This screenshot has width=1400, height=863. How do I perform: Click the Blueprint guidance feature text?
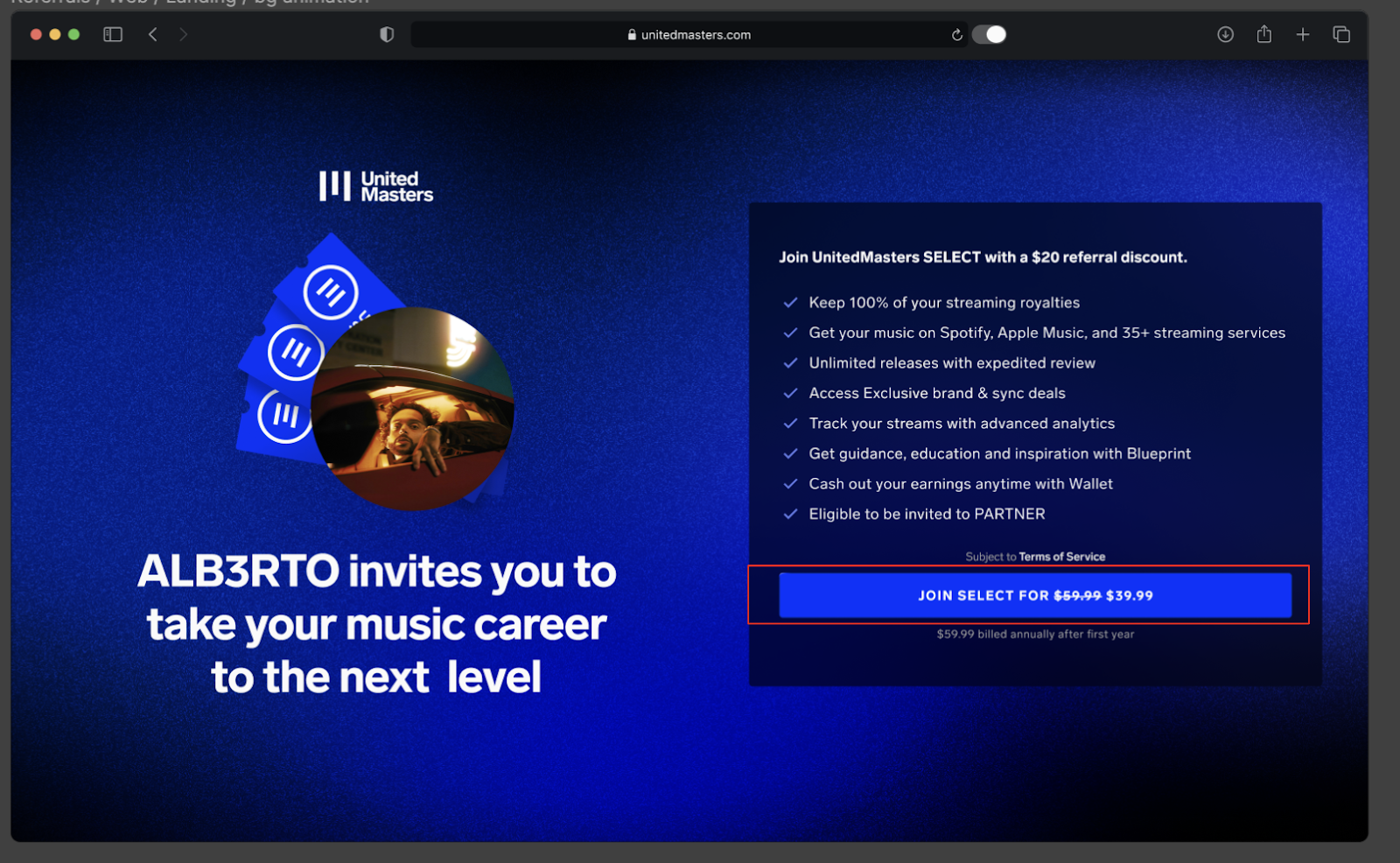click(1000, 453)
